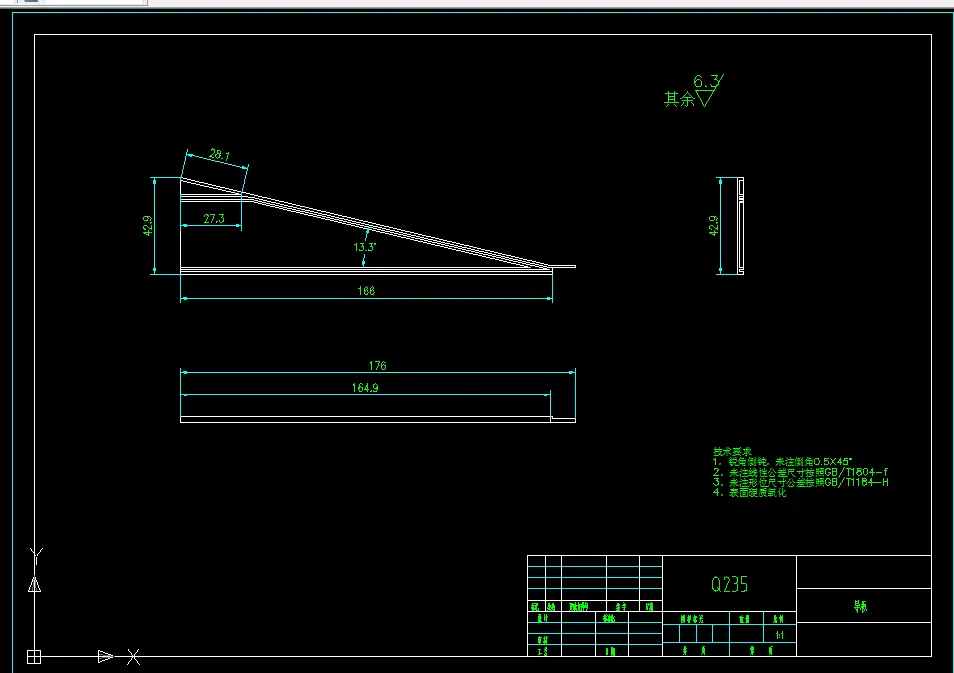This screenshot has width=954, height=673.
Task: Click the 13.3° angle dimension
Action: 364,247
